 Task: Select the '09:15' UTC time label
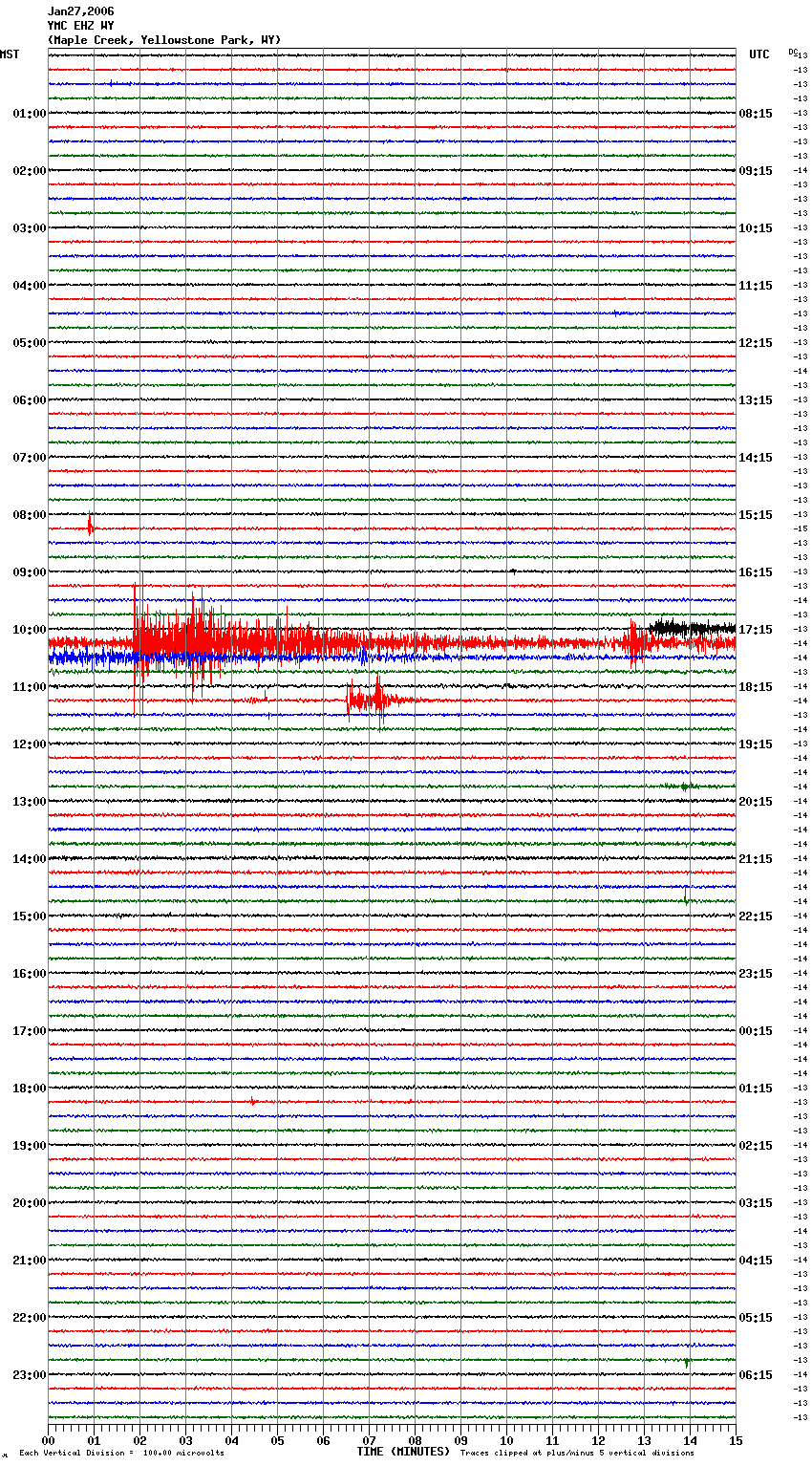tap(756, 171)
